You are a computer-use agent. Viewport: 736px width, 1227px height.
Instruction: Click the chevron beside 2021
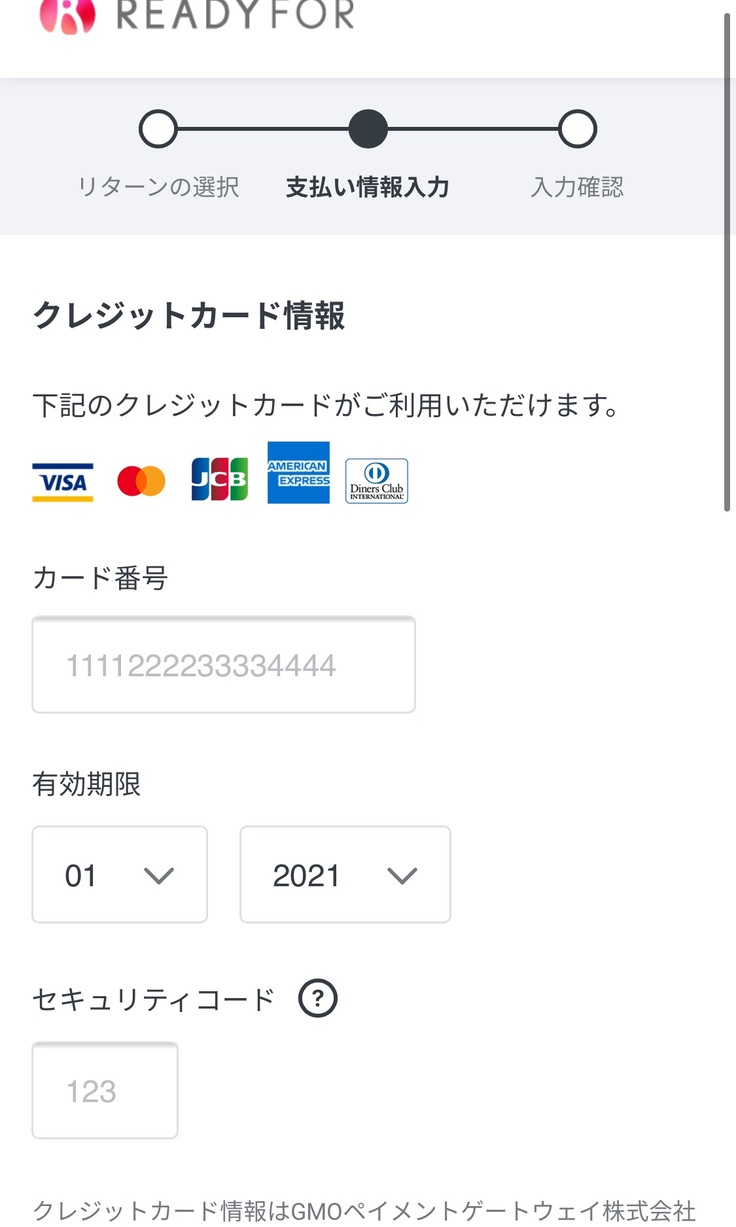pos(402,876)
